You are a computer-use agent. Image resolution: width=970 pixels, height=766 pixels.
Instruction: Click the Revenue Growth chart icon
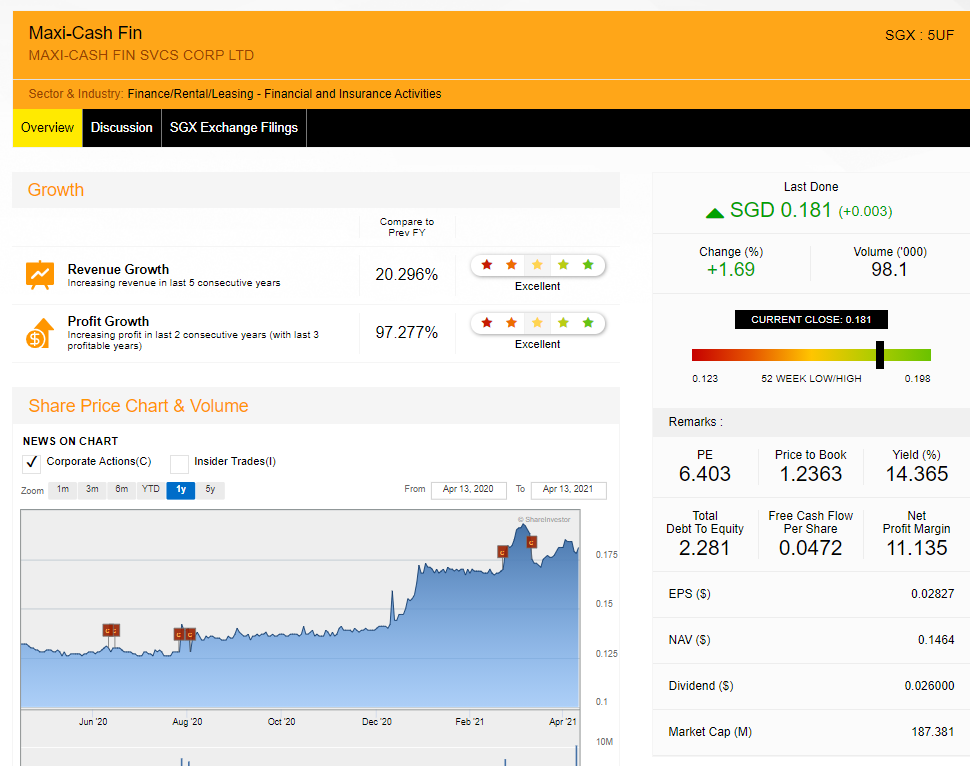point(40,275)
